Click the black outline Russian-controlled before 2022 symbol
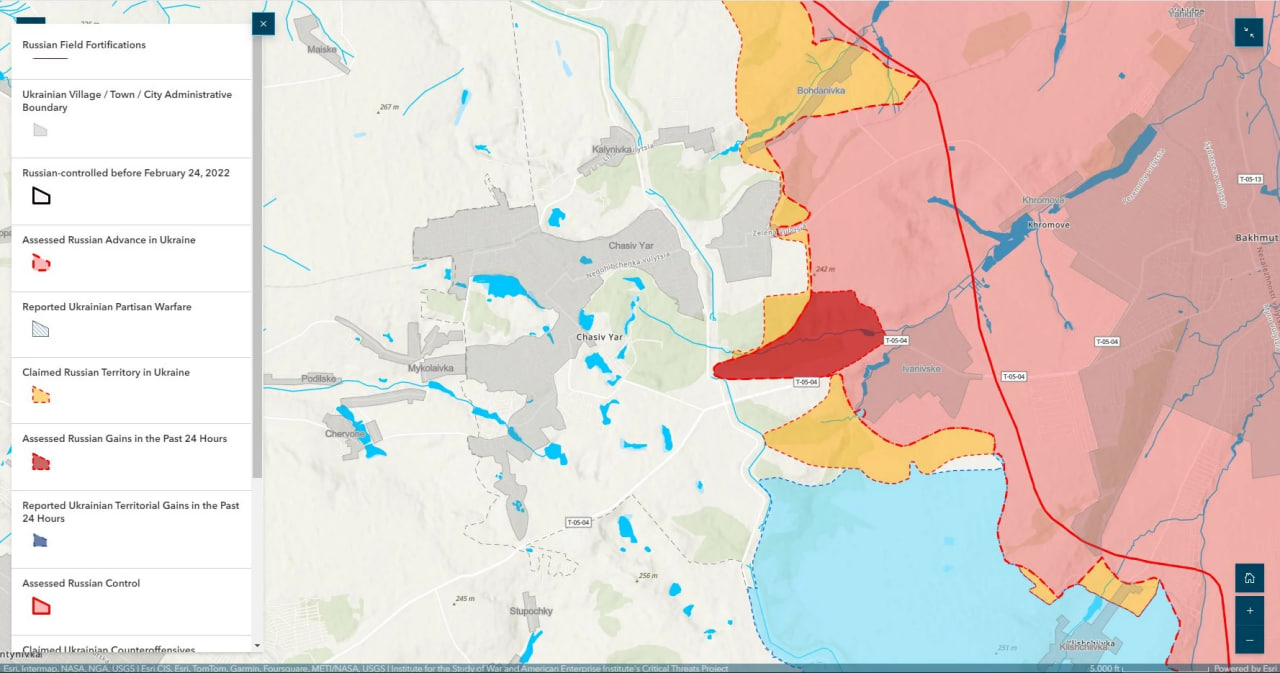 [x=41, y=196]
